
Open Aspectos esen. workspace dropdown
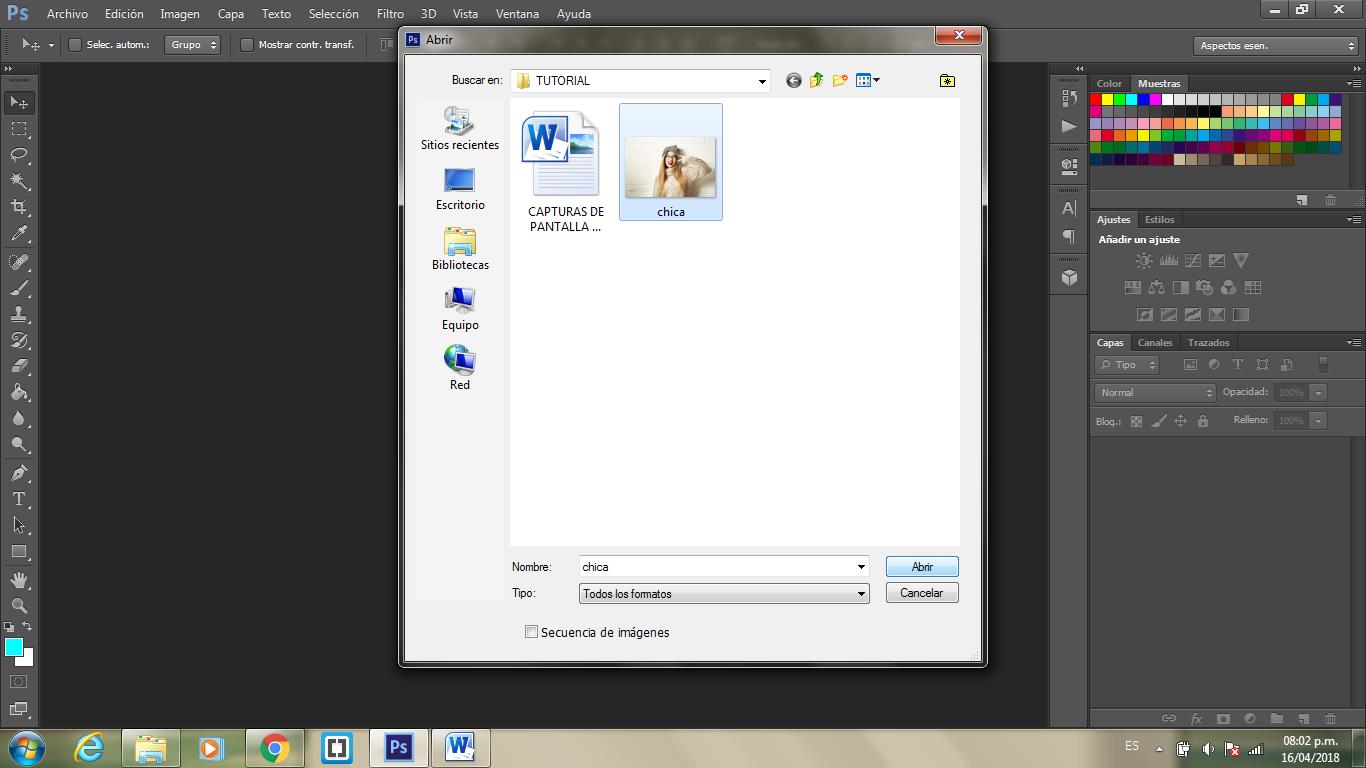1275,46
